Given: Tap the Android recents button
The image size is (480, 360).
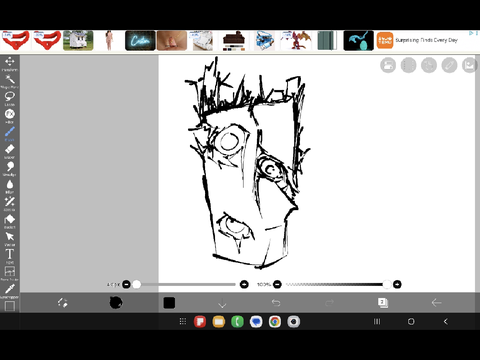Looking at the screenshot, I should pyautogui.click(x=377, y=321).
